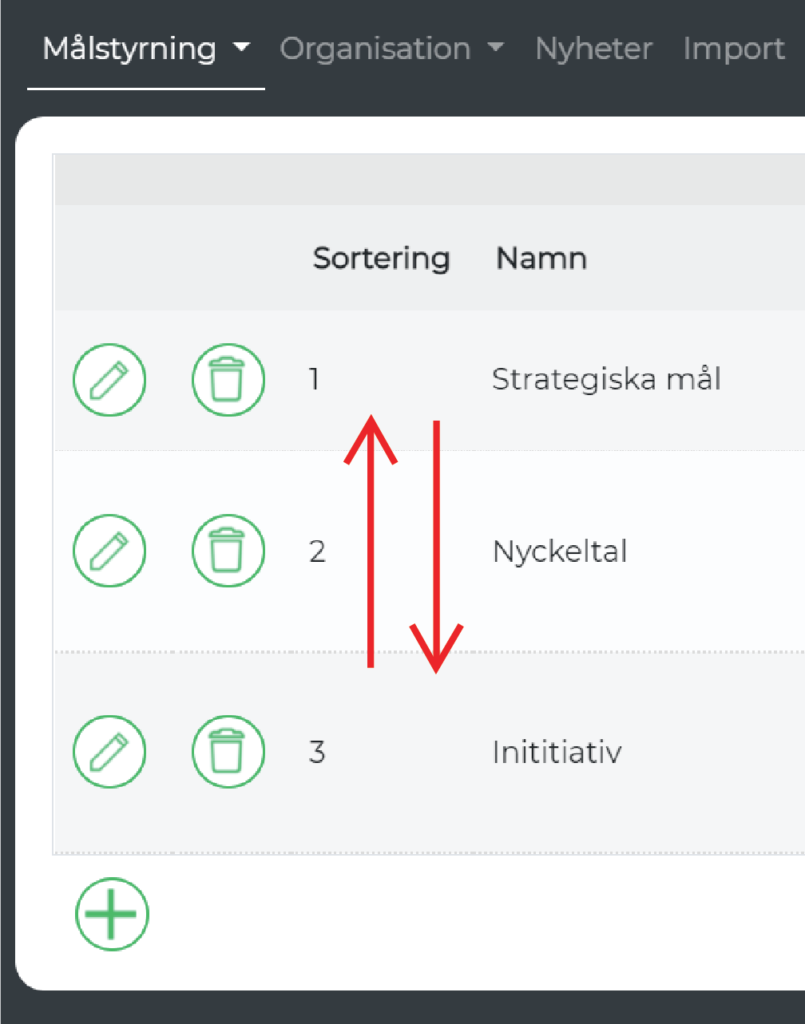Delete the Strategiska mål row
This screenshot has width=805, height=1024.
[x=228, y=379]
